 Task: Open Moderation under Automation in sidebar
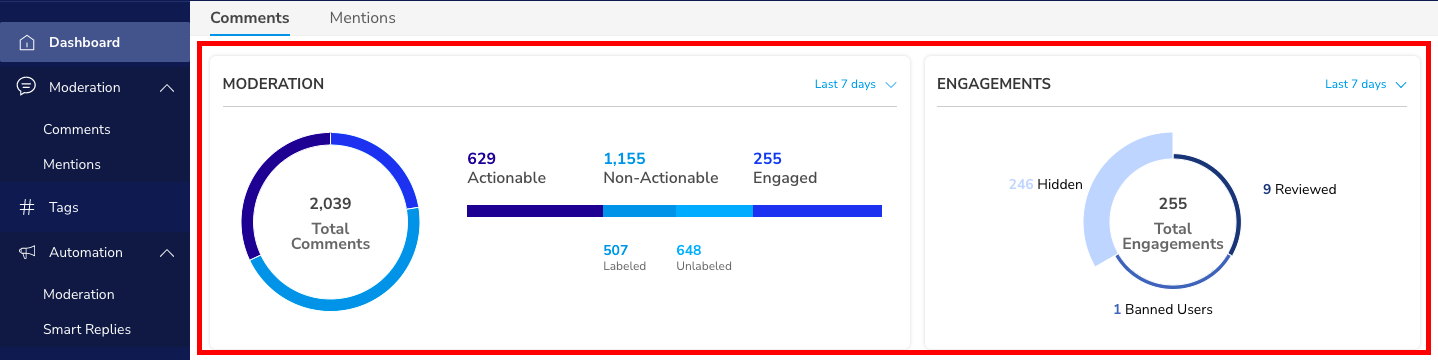point(79,294)
